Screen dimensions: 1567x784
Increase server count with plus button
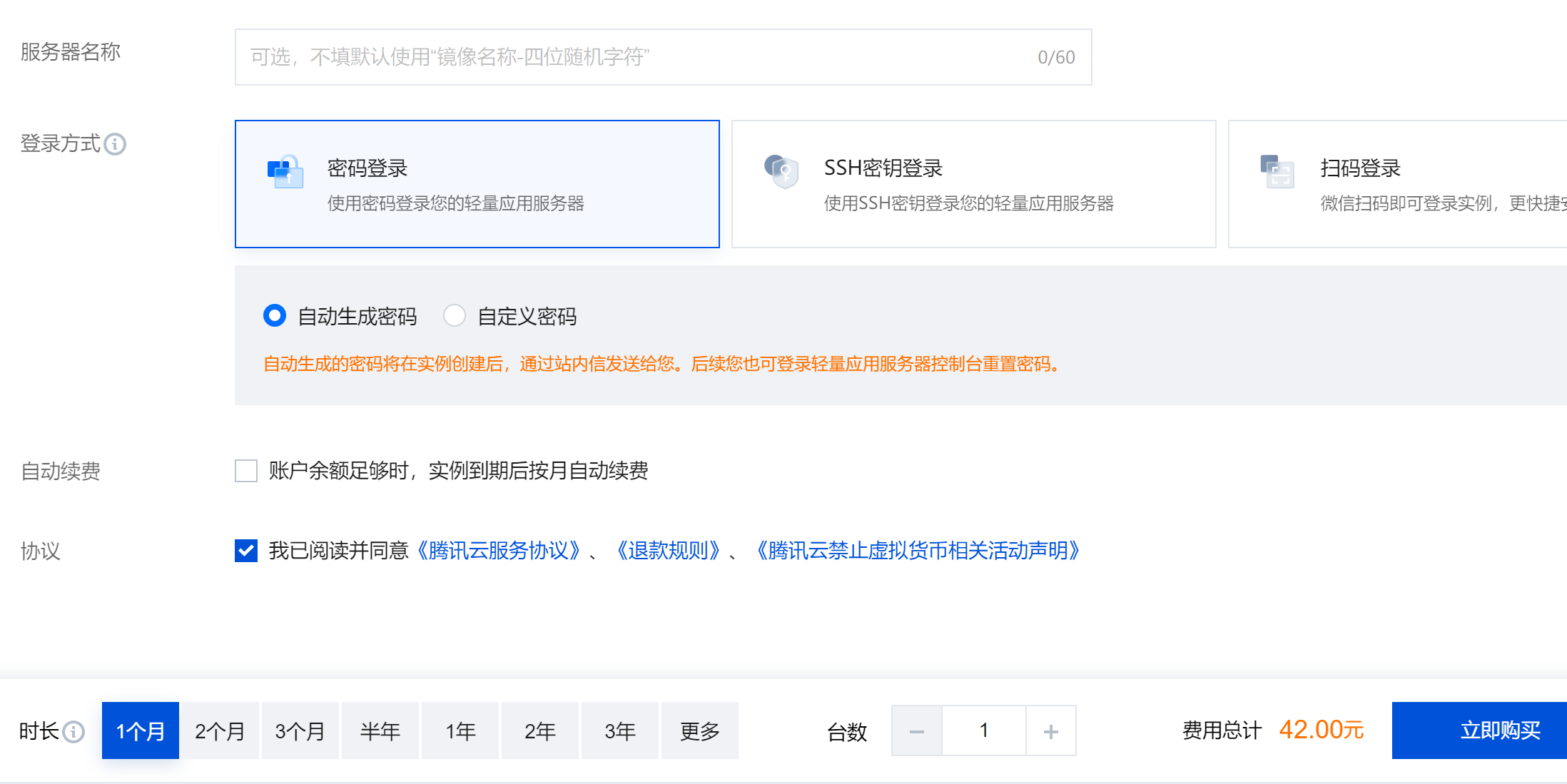1050,731
